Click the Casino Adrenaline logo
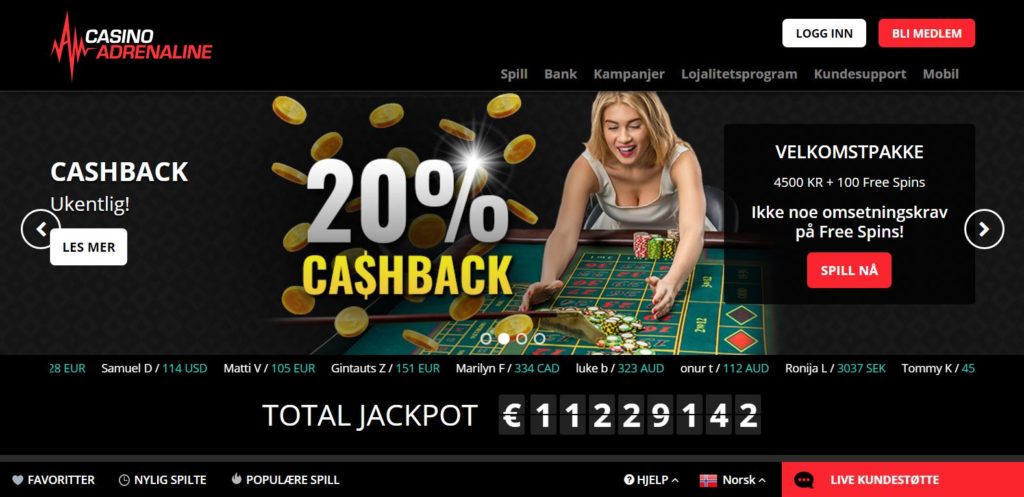1024x497 pixels. pyautogui.click(x=132, y=45)
